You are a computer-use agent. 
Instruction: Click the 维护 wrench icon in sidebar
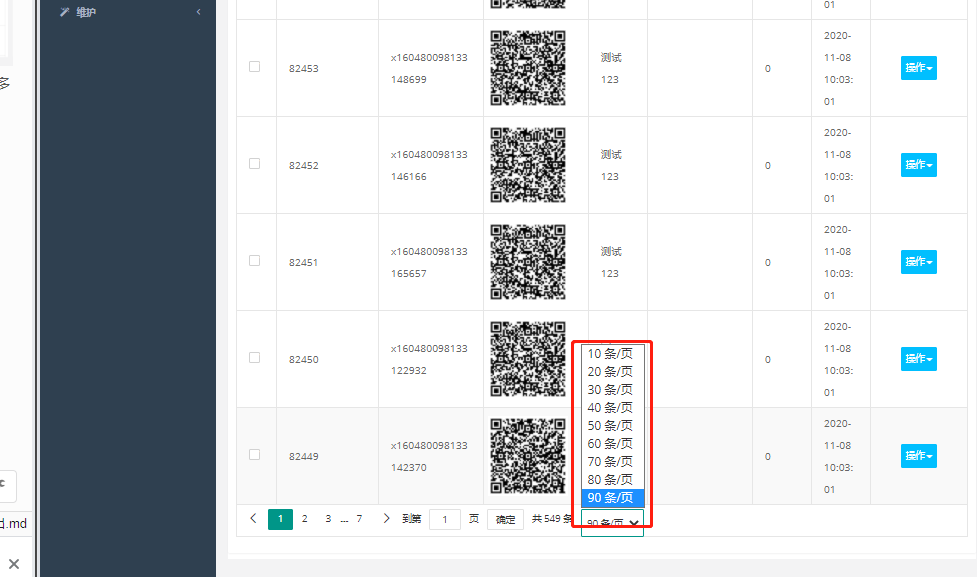[x=64, y=12]
